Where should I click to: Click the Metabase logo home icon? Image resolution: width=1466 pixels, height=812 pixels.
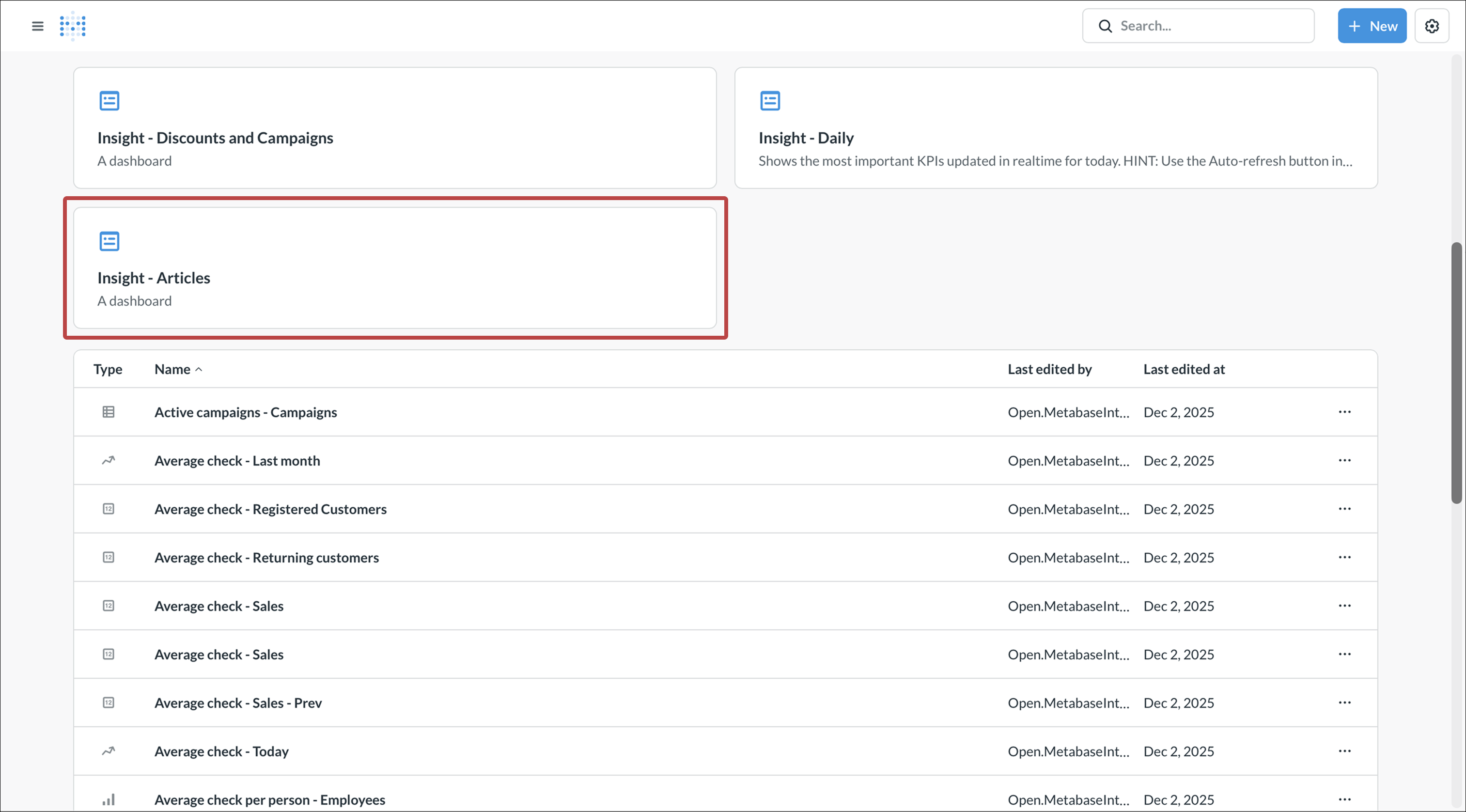[73, 26]
